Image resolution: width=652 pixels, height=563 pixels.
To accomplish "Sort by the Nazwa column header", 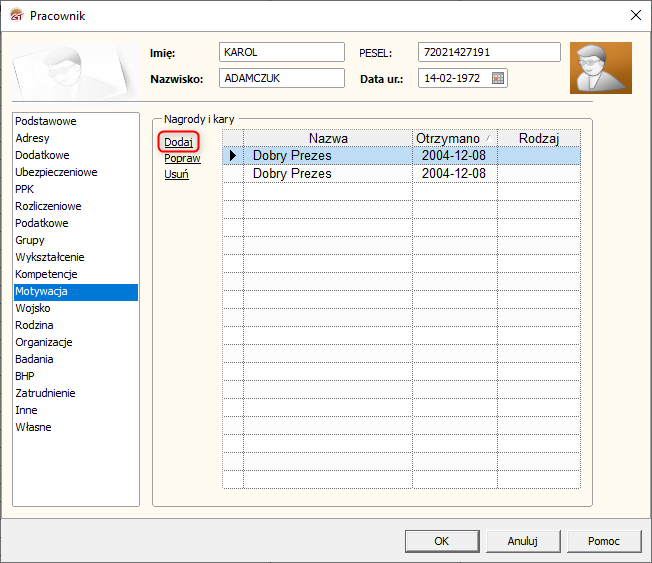I will [328, 138].
